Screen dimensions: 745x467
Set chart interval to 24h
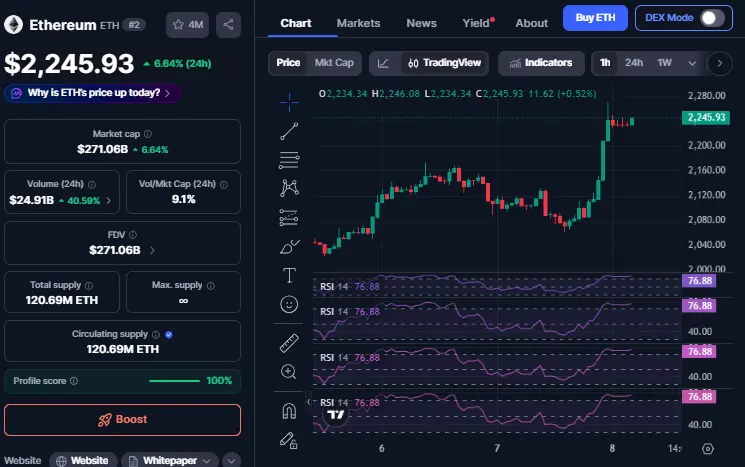634,63
